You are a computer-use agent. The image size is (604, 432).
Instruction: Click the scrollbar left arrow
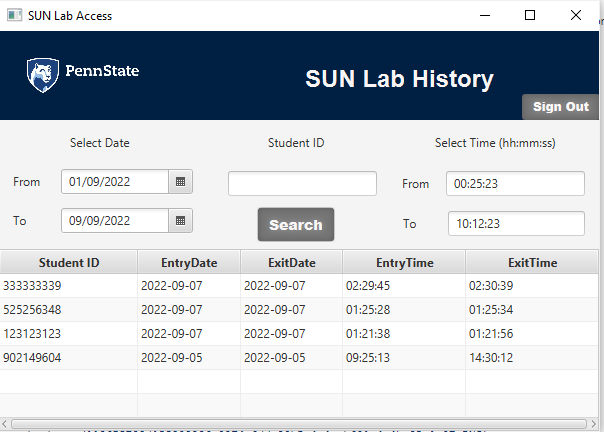click(5, 424)
